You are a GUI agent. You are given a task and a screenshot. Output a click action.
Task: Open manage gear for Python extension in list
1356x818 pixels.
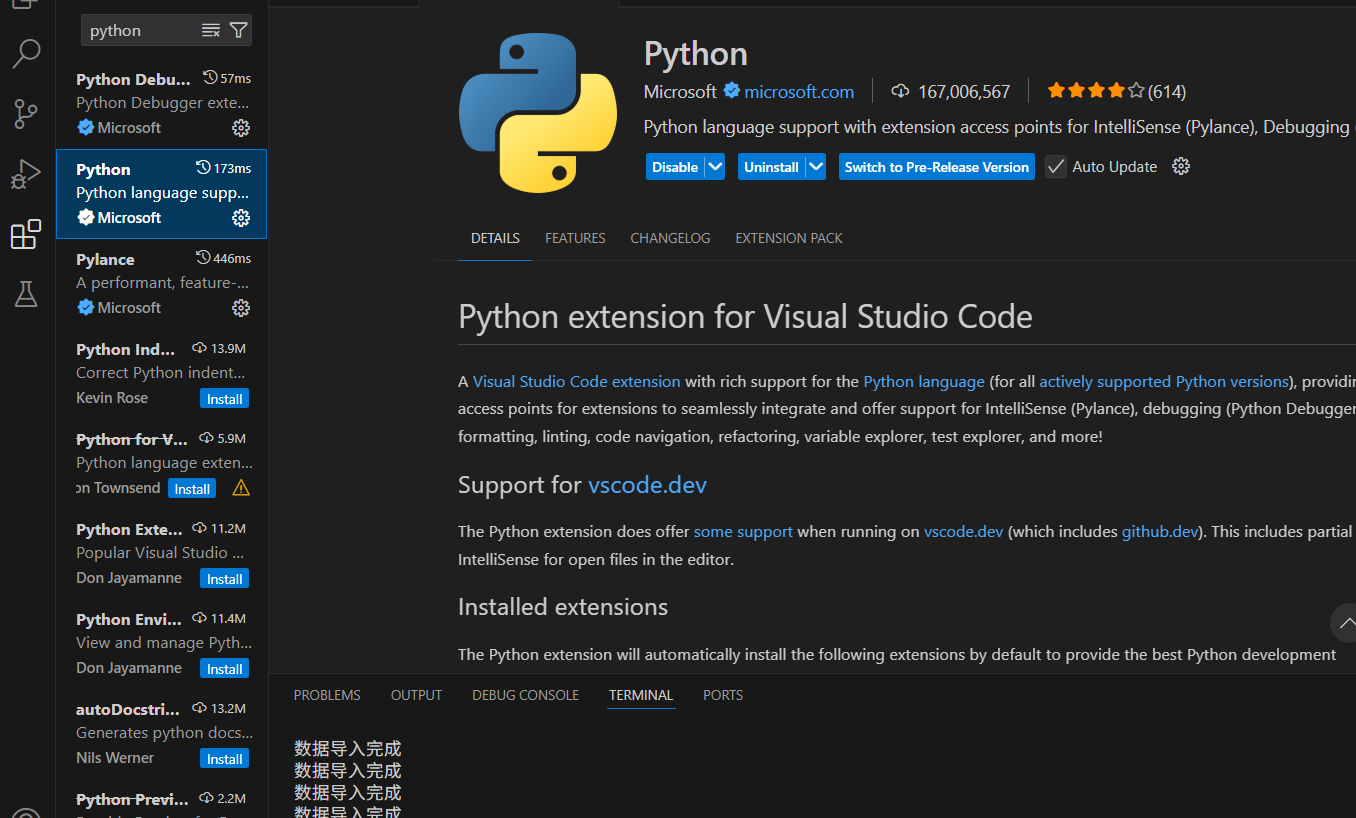[241, 218]
